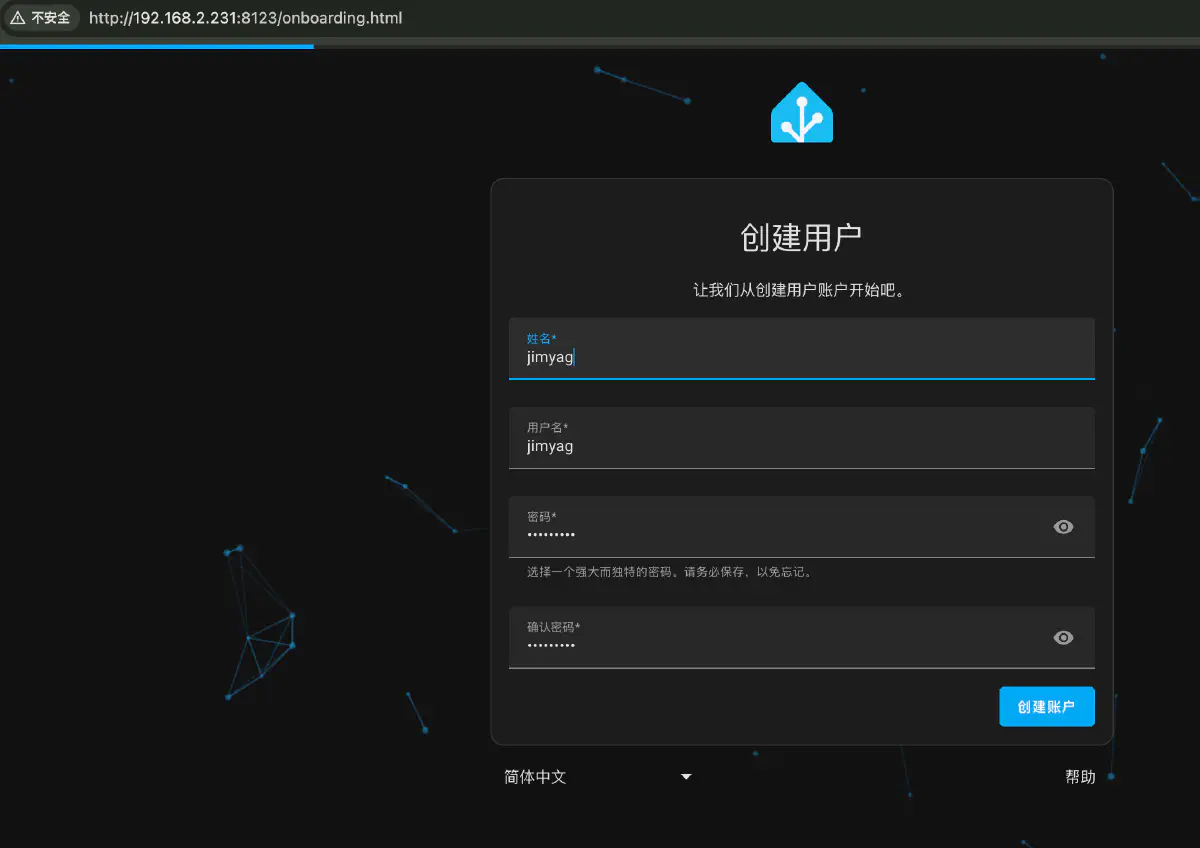This screenshot has height=848, width=1200.
Task: Open the 简体中文 language selector
Action: click(x=536, y=777)
